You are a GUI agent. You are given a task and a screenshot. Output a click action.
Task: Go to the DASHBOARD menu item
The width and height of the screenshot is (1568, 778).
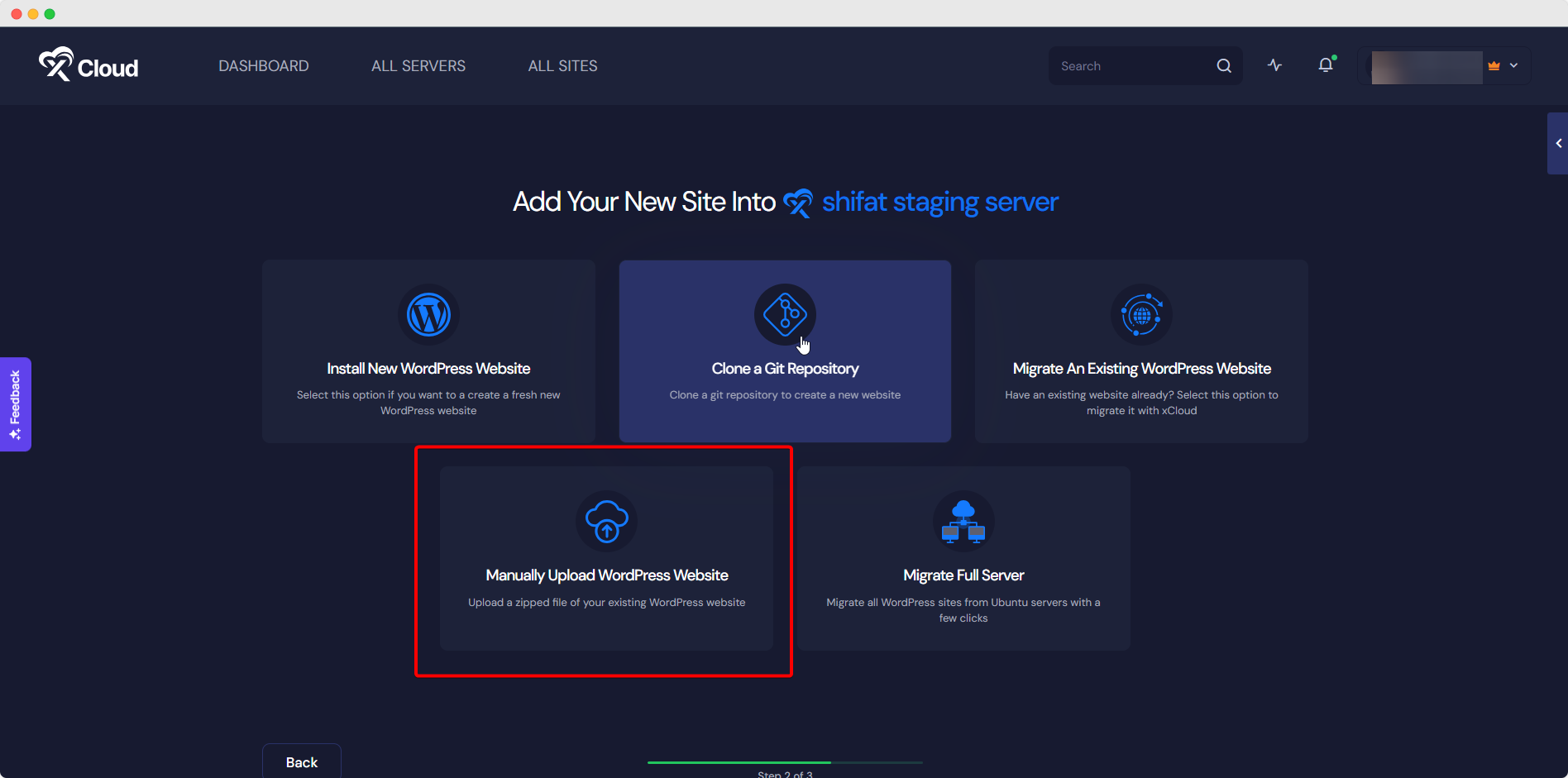pos(263,65)
